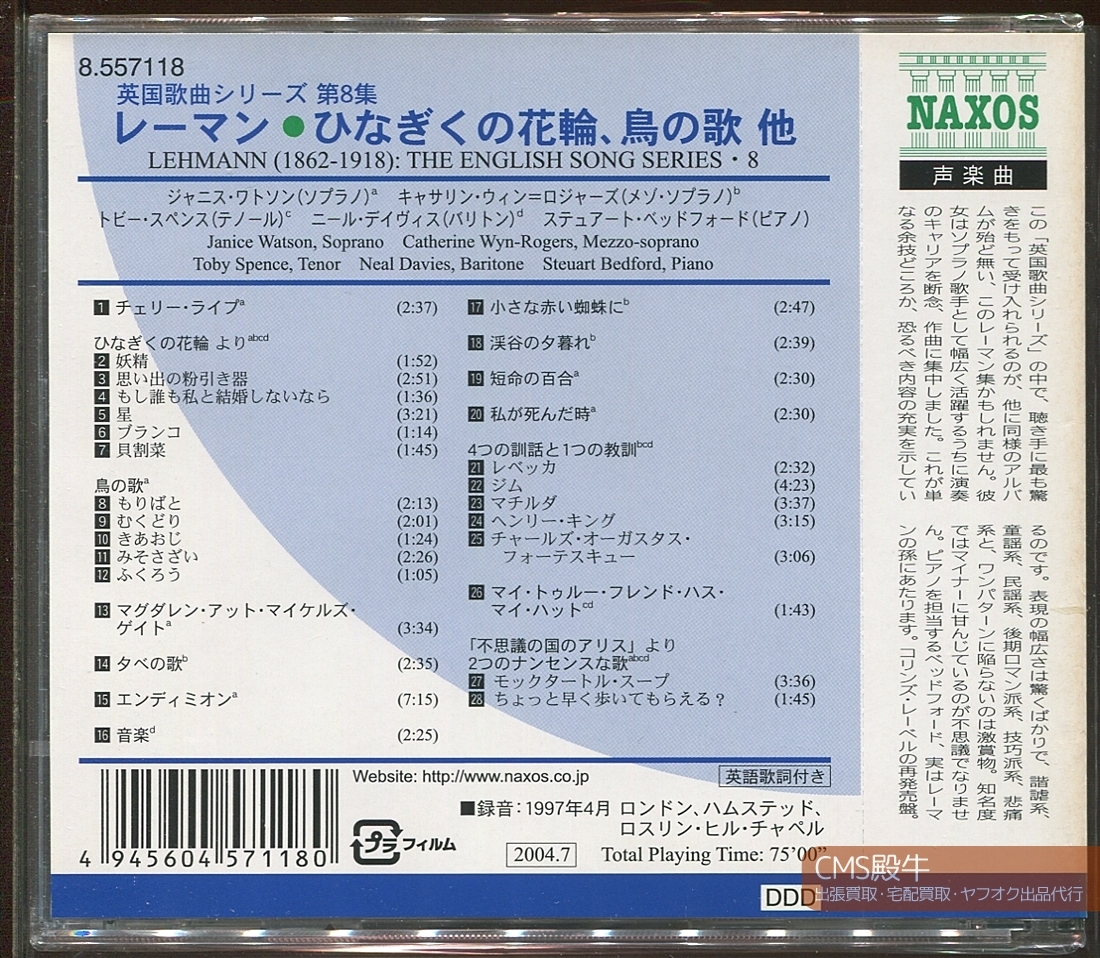Select track title レベッカ
The image size is (1100, 958).
point(524,468)
